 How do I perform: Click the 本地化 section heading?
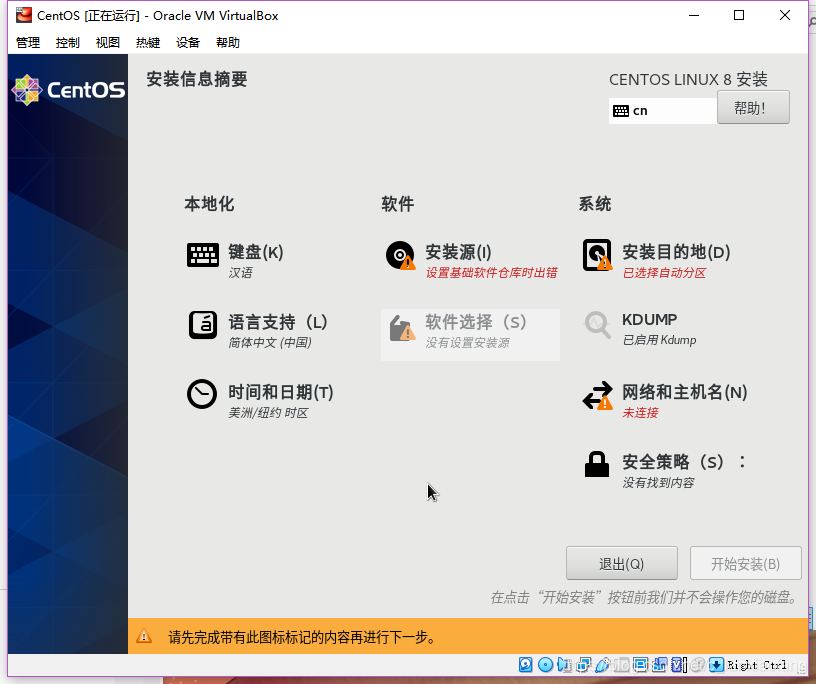pos(209,204)
